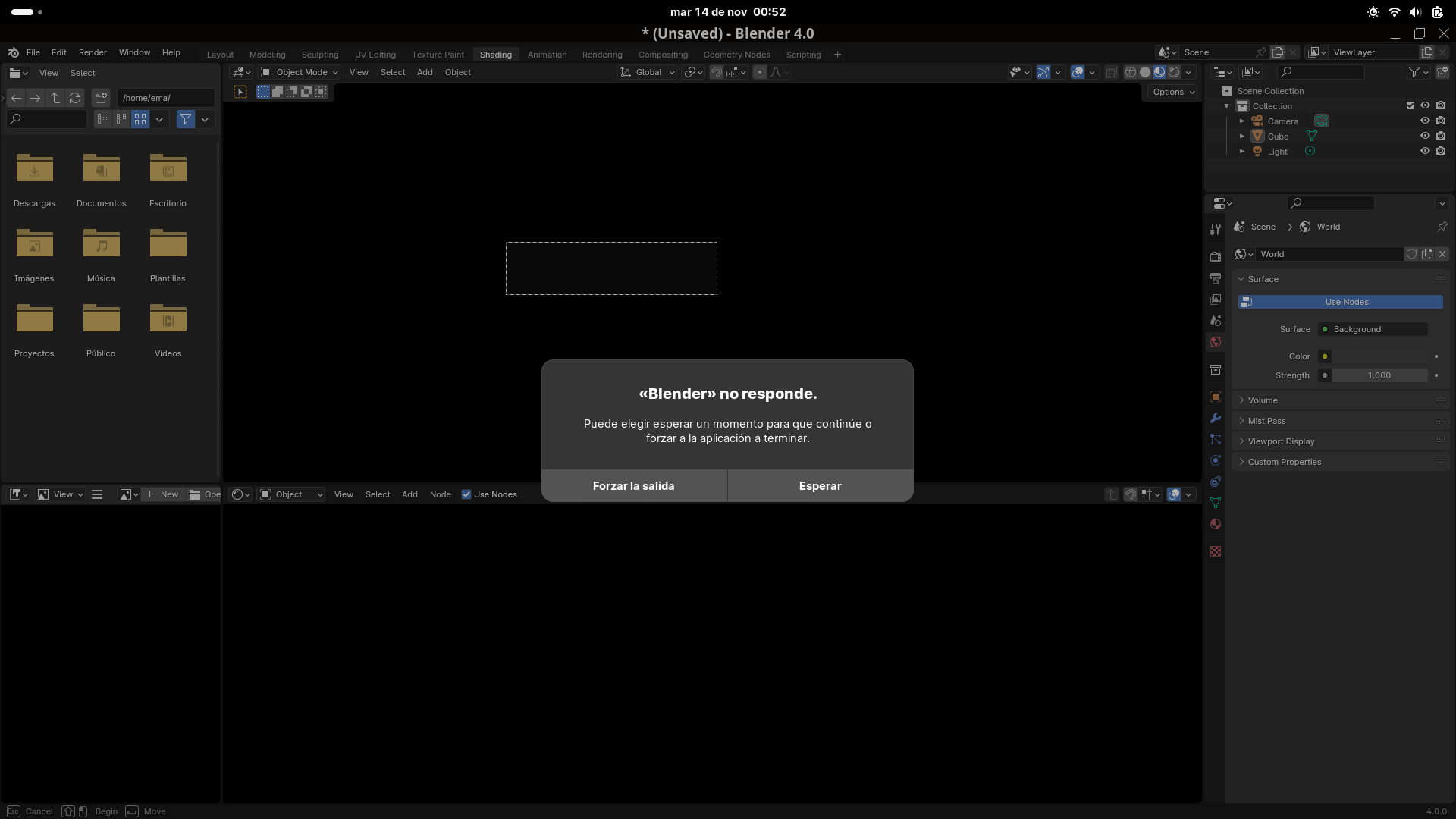Open the Object Data mesh tab icon

click(1216, 503)
